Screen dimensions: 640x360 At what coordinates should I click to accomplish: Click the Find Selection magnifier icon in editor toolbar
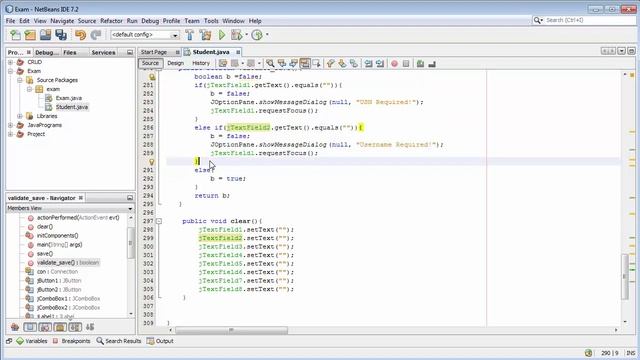coord(270,63)
